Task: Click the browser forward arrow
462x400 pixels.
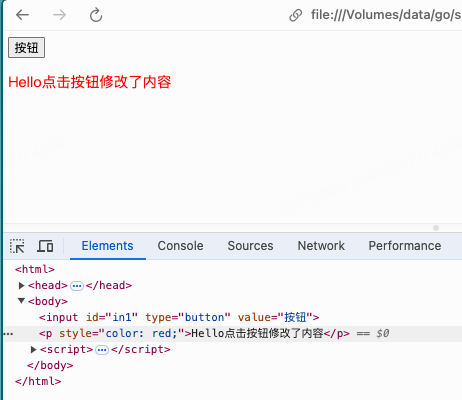Action: (x=59, y=15)
